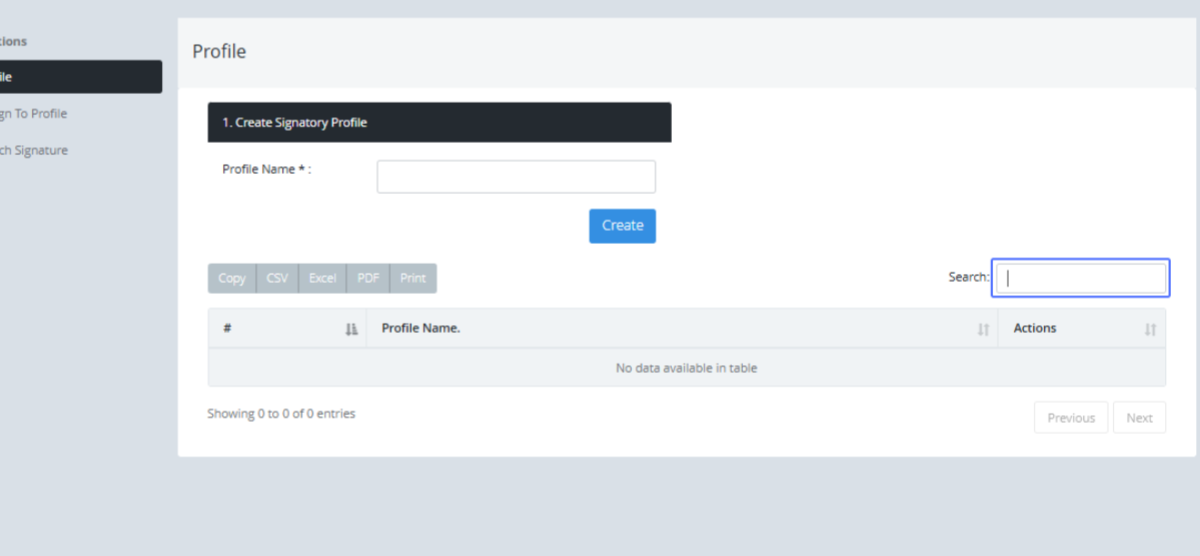Viewport: 1200px width, 556px height.
Task: Go to the Previous table page
Action: (1070, 418)
